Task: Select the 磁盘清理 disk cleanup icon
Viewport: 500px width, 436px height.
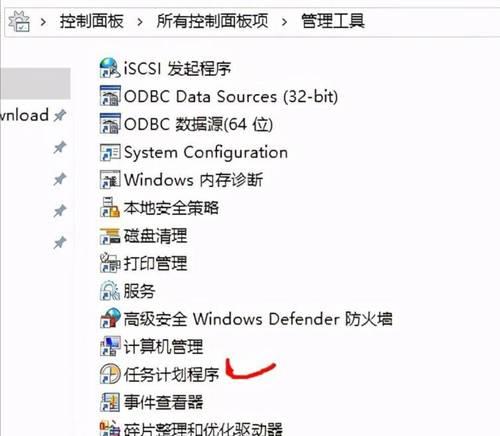Action: click(110, 236)
